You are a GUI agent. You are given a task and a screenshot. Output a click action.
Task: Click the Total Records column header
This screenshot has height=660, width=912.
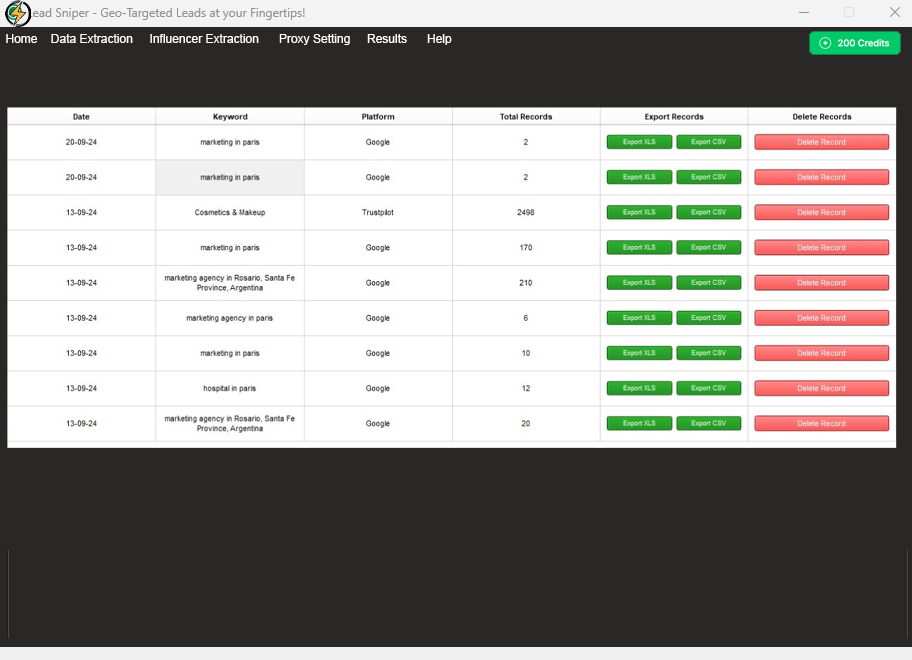(x=526, y=116)
